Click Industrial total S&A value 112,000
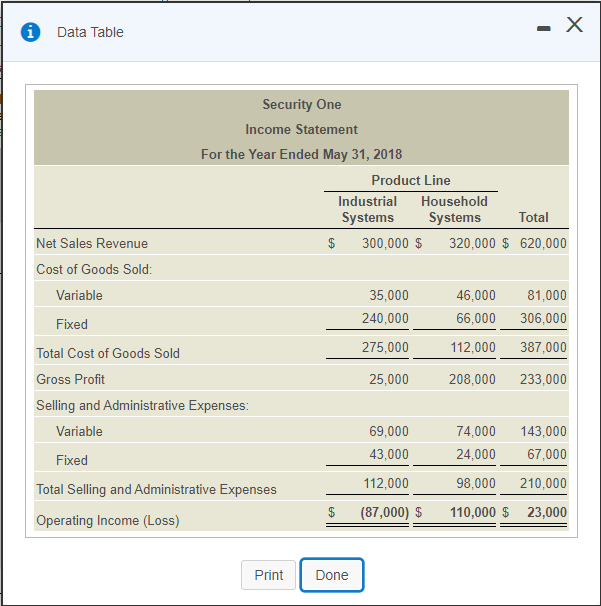 pyautogui.click(x=386, y=483)
